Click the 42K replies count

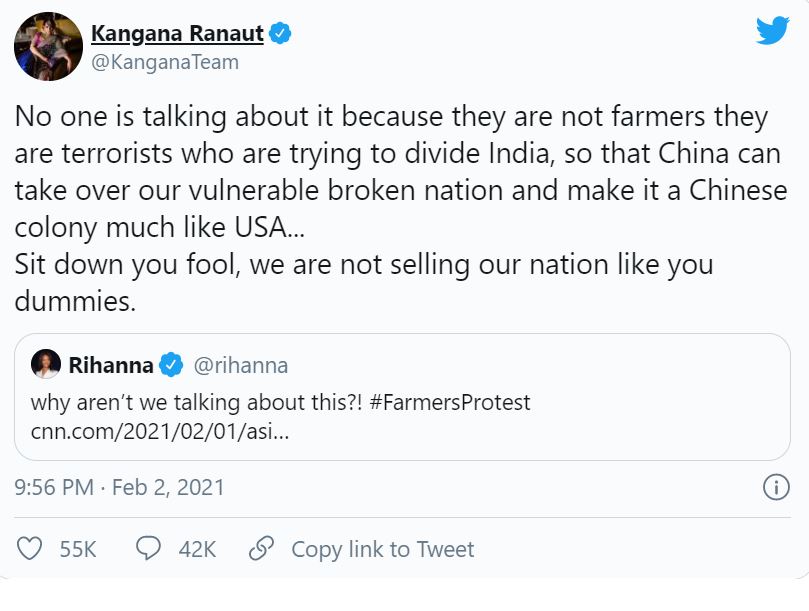[x=197, y=549]
